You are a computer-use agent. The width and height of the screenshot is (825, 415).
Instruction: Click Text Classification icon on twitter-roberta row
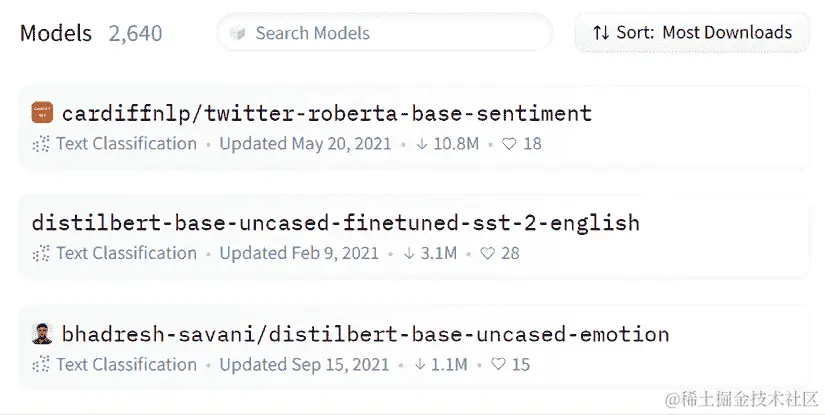(x=41, y=144)
